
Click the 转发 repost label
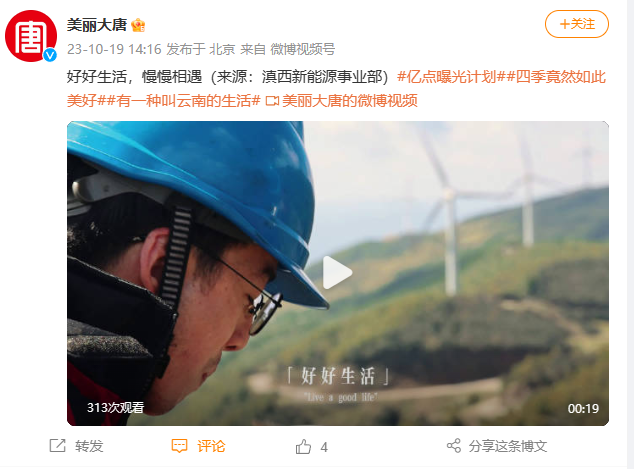click(x=89, y=446)
